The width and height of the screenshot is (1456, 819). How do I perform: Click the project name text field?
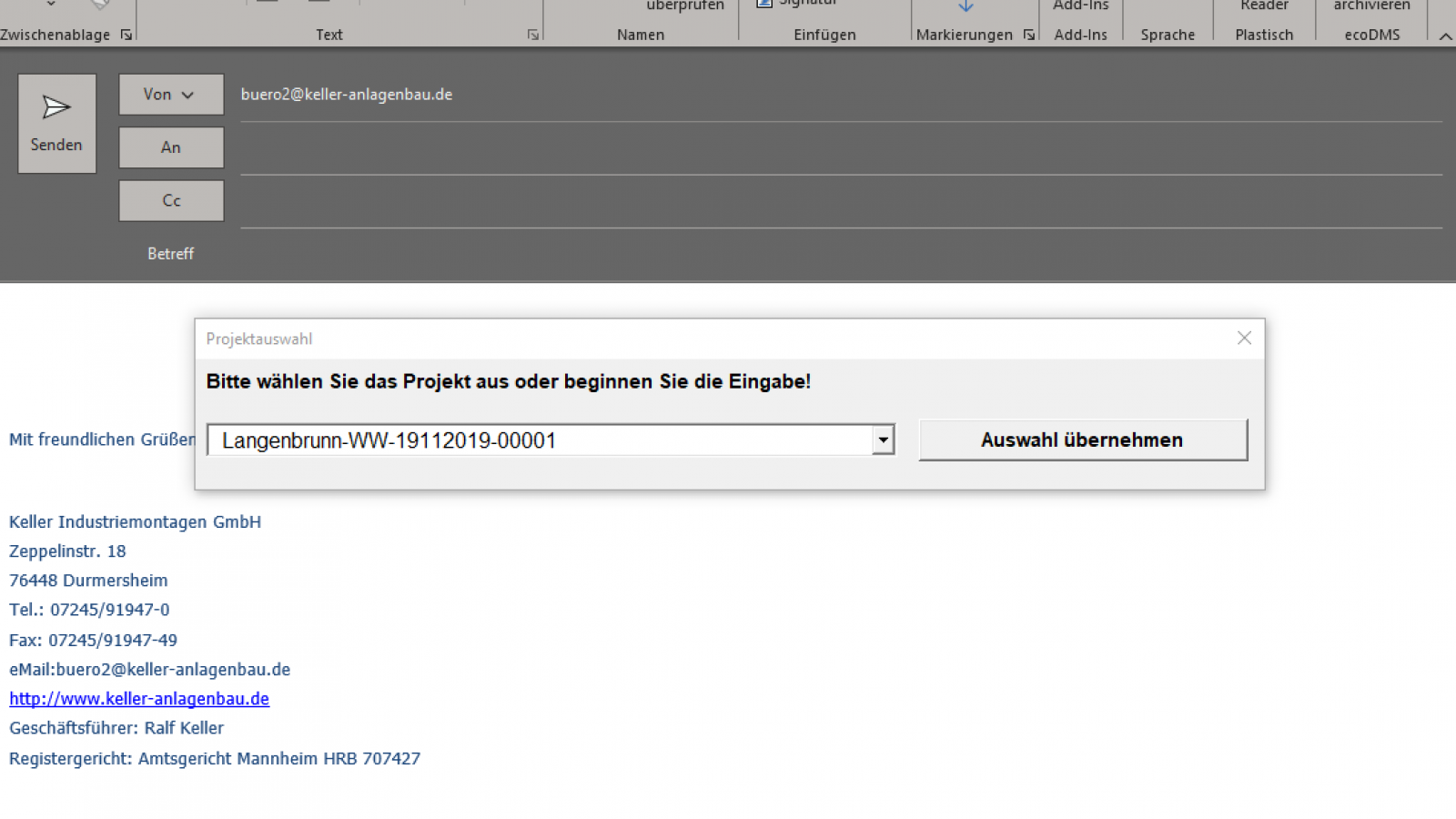[x=541, y=440]
